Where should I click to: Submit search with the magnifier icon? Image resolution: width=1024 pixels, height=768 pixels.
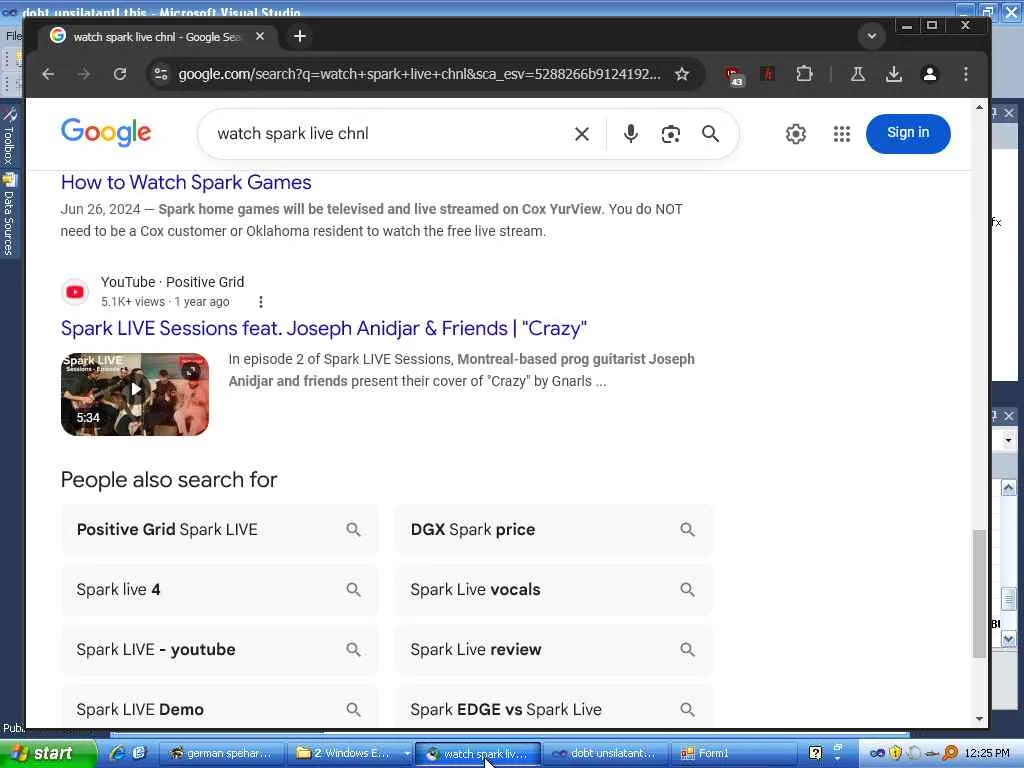710,134
